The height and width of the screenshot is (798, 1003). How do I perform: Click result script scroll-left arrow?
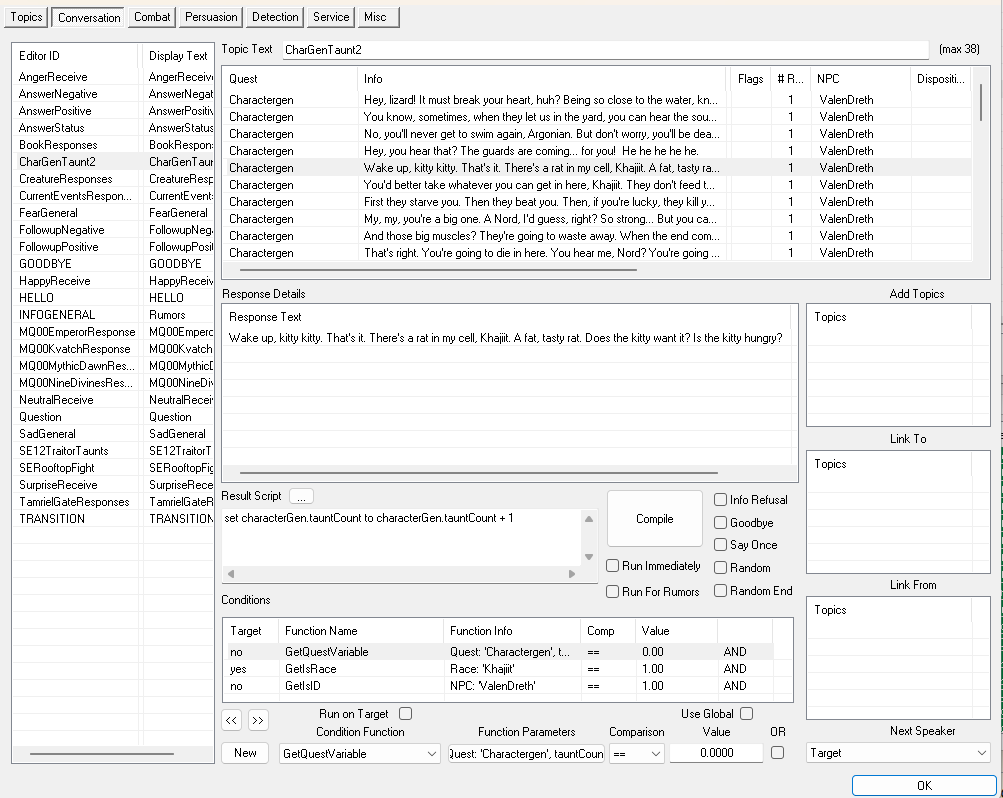point(231,574)
